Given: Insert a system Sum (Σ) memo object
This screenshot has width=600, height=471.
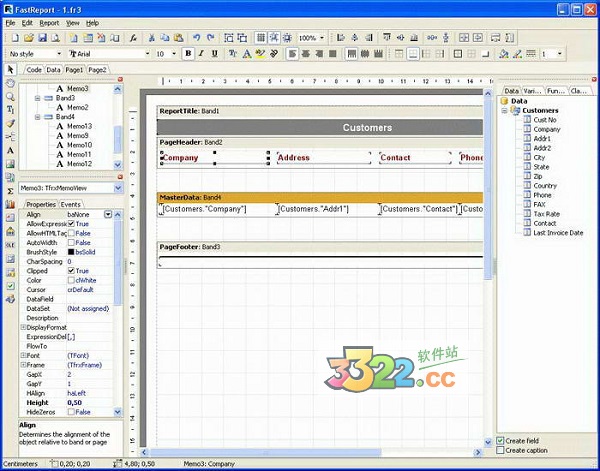Looking at the screenshot, I should (10, 190).
